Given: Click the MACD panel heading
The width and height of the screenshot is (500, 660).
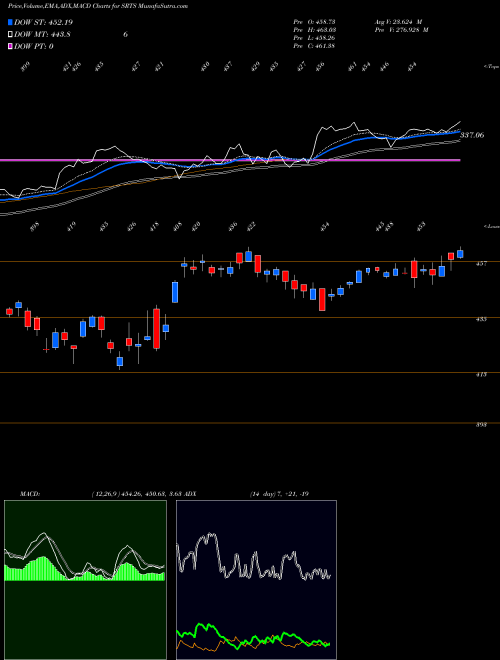Looking at the screenshot, I should pyautogui.click(x=29, y=494).
